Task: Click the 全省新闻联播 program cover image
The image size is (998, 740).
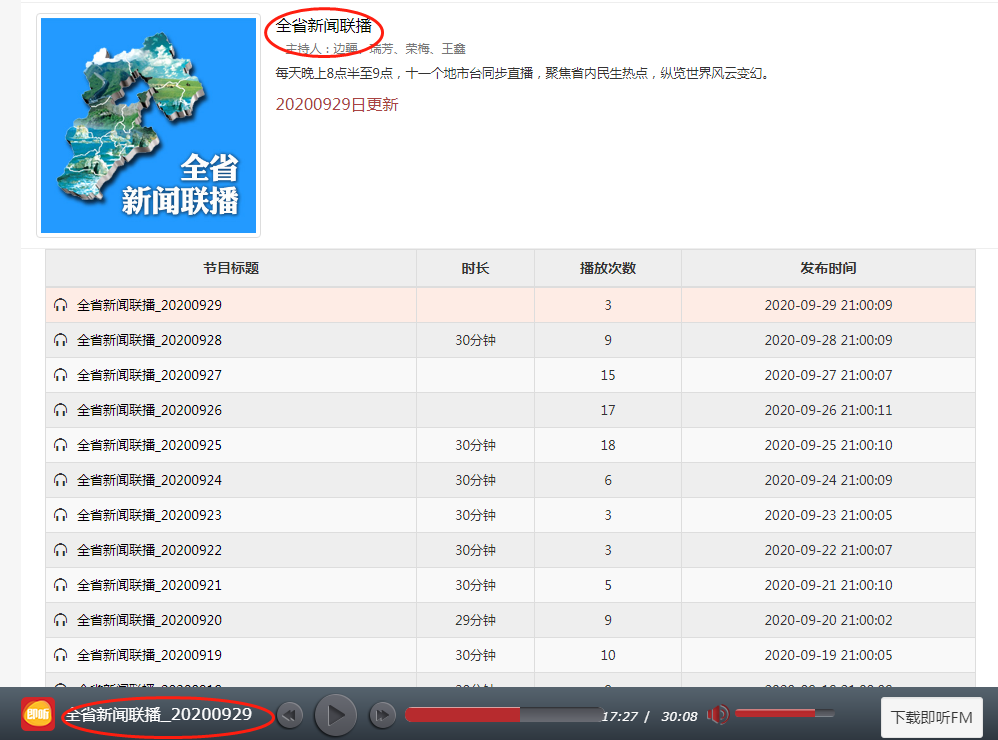Action: point(148,125)
